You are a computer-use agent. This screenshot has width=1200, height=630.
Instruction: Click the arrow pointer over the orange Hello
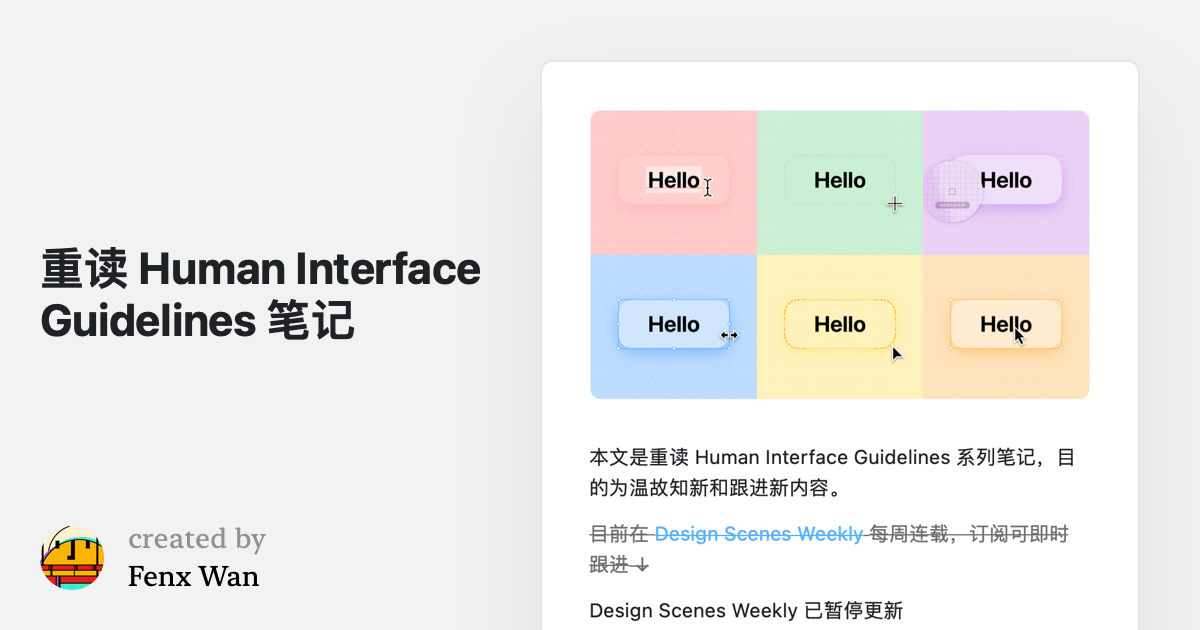tap(1019, 336)
